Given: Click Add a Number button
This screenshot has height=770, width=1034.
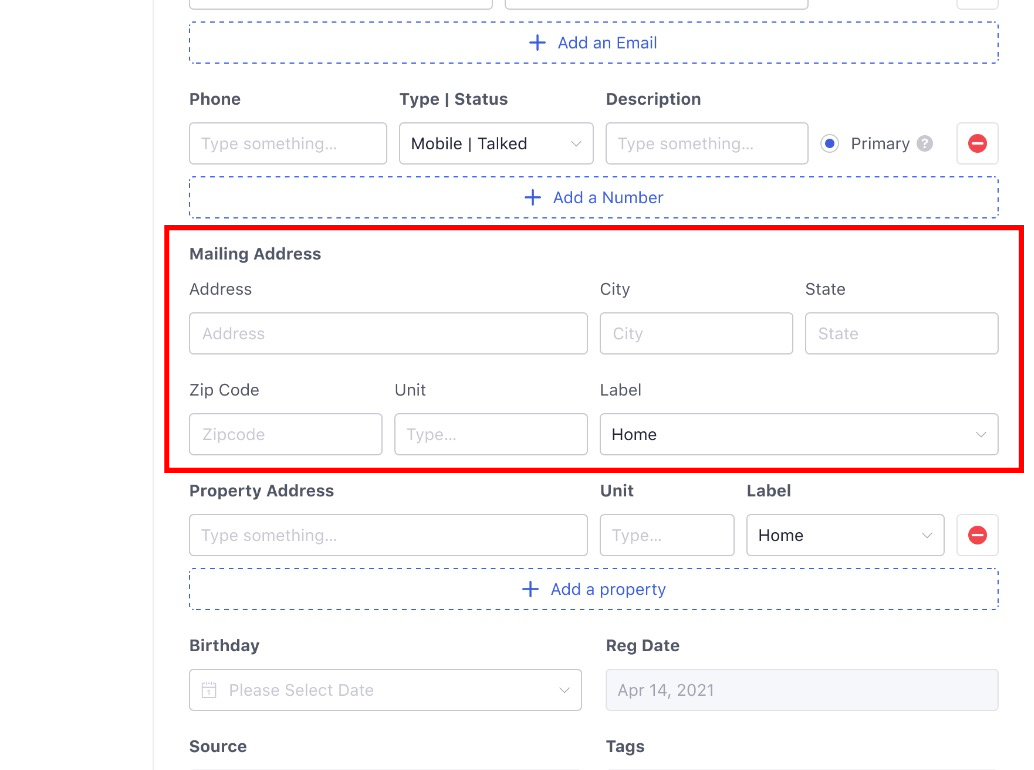Looking at the screenshot, I should point(594,198).
